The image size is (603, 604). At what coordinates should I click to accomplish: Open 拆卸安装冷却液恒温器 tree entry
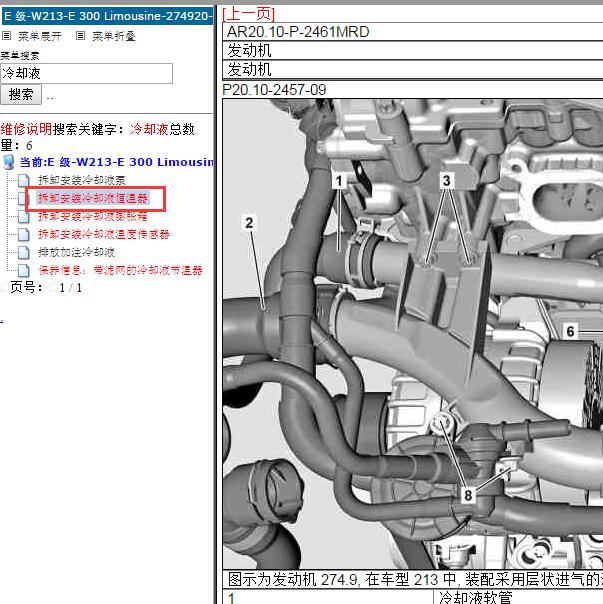tap(93, 198)
